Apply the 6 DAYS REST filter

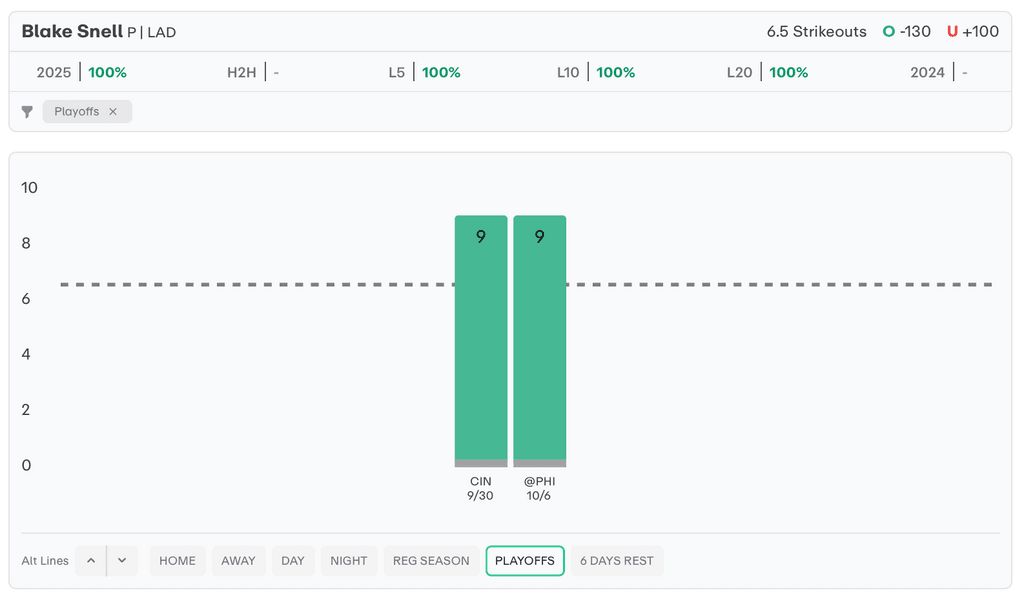click(616, 561)
